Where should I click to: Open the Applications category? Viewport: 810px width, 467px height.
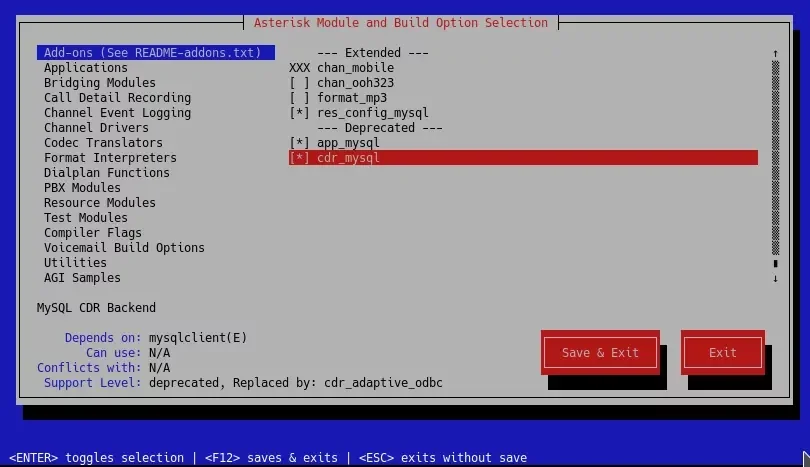(86, 68)
